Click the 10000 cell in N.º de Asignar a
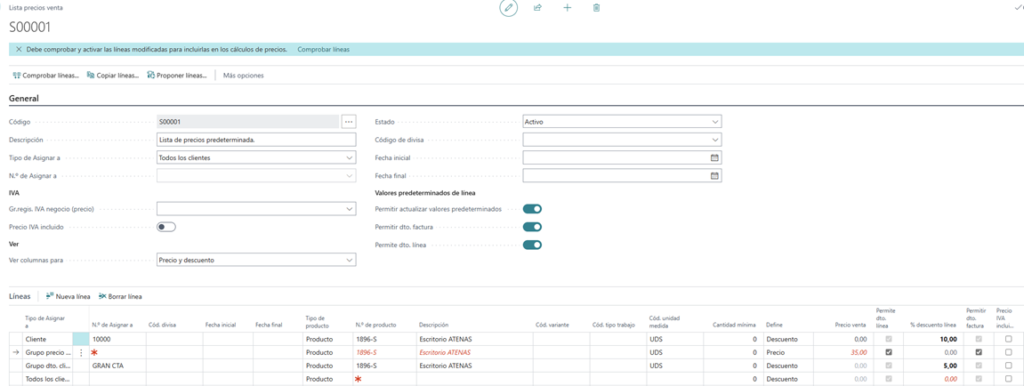This screenshot has width=1024, height=386. pyautogui.click(x=118, y=339)
